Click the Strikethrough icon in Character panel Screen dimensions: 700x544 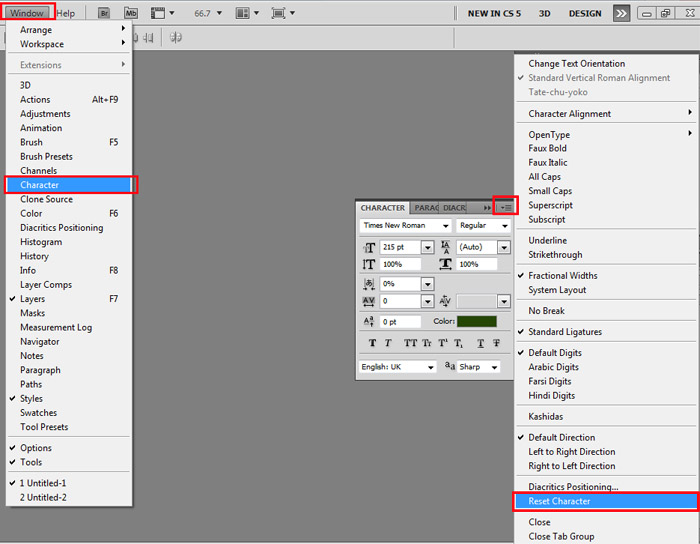point(496,343)
